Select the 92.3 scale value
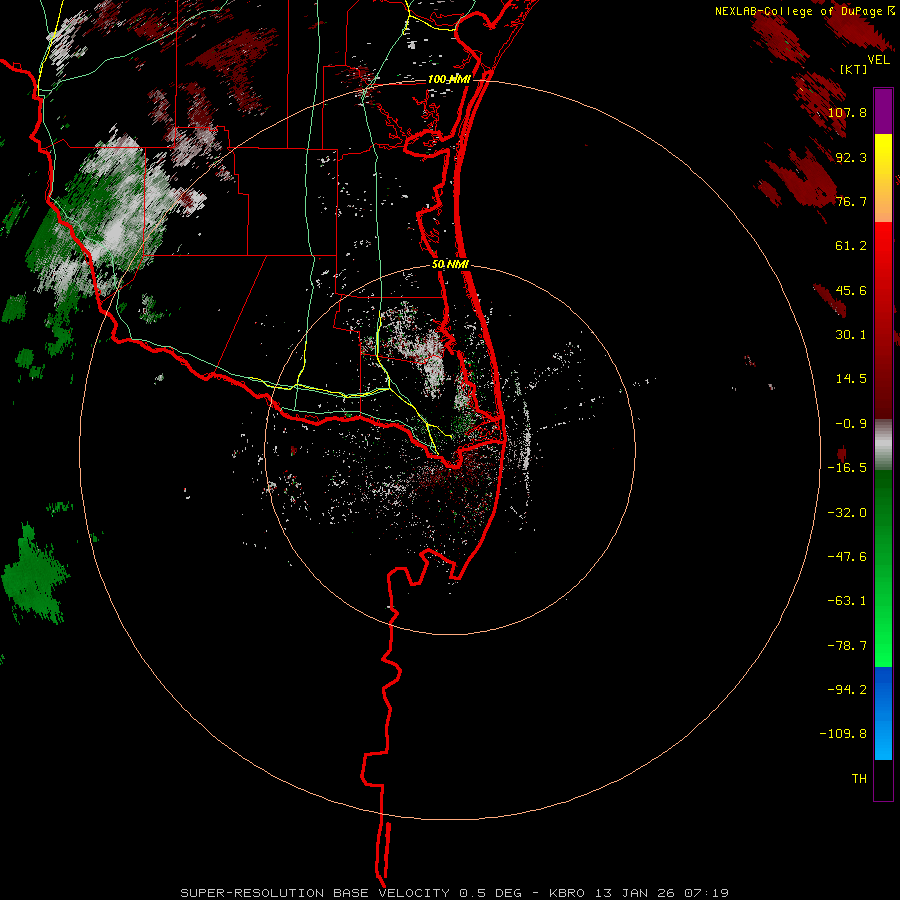The height and width of the screenshot is (900, 900). tap(851, 157)
